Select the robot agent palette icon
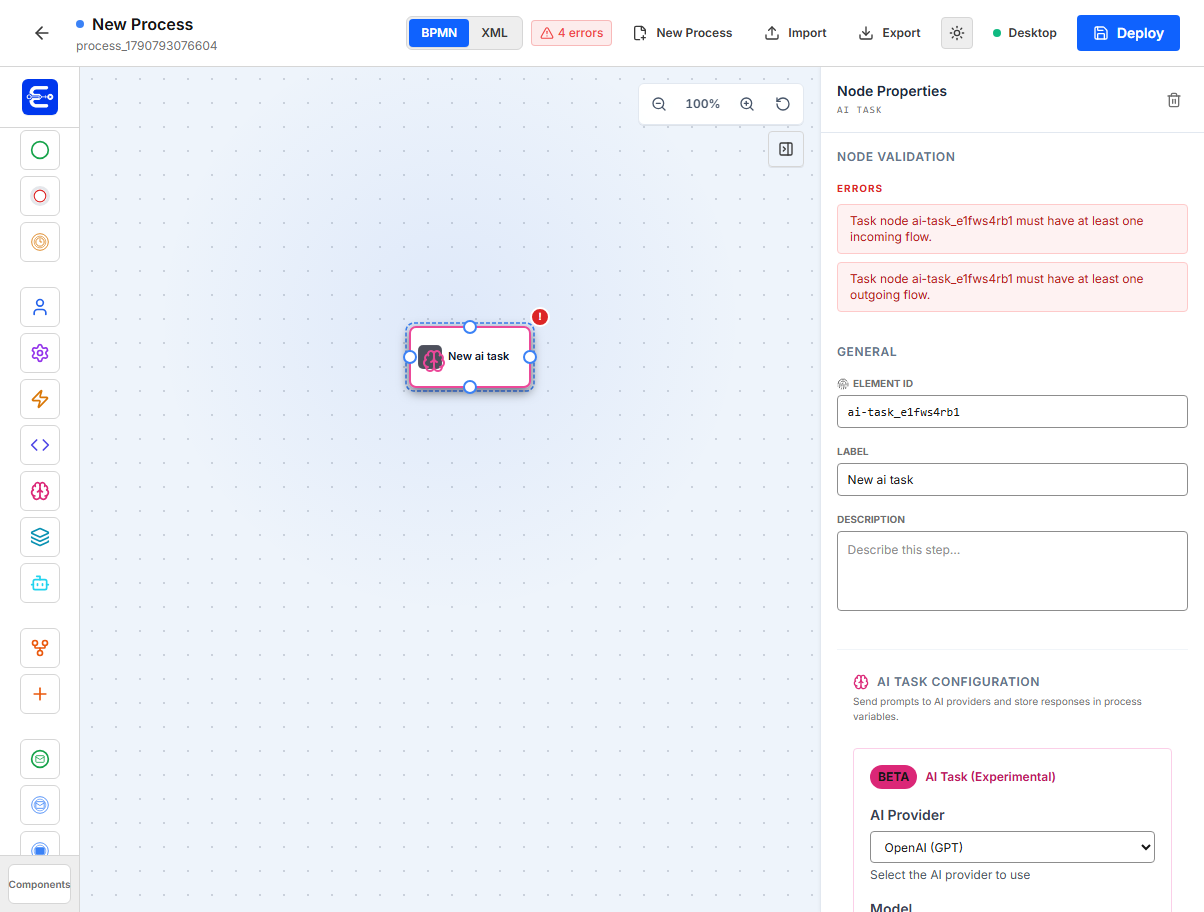1204x912 pixels. click(x=40, y=583)
